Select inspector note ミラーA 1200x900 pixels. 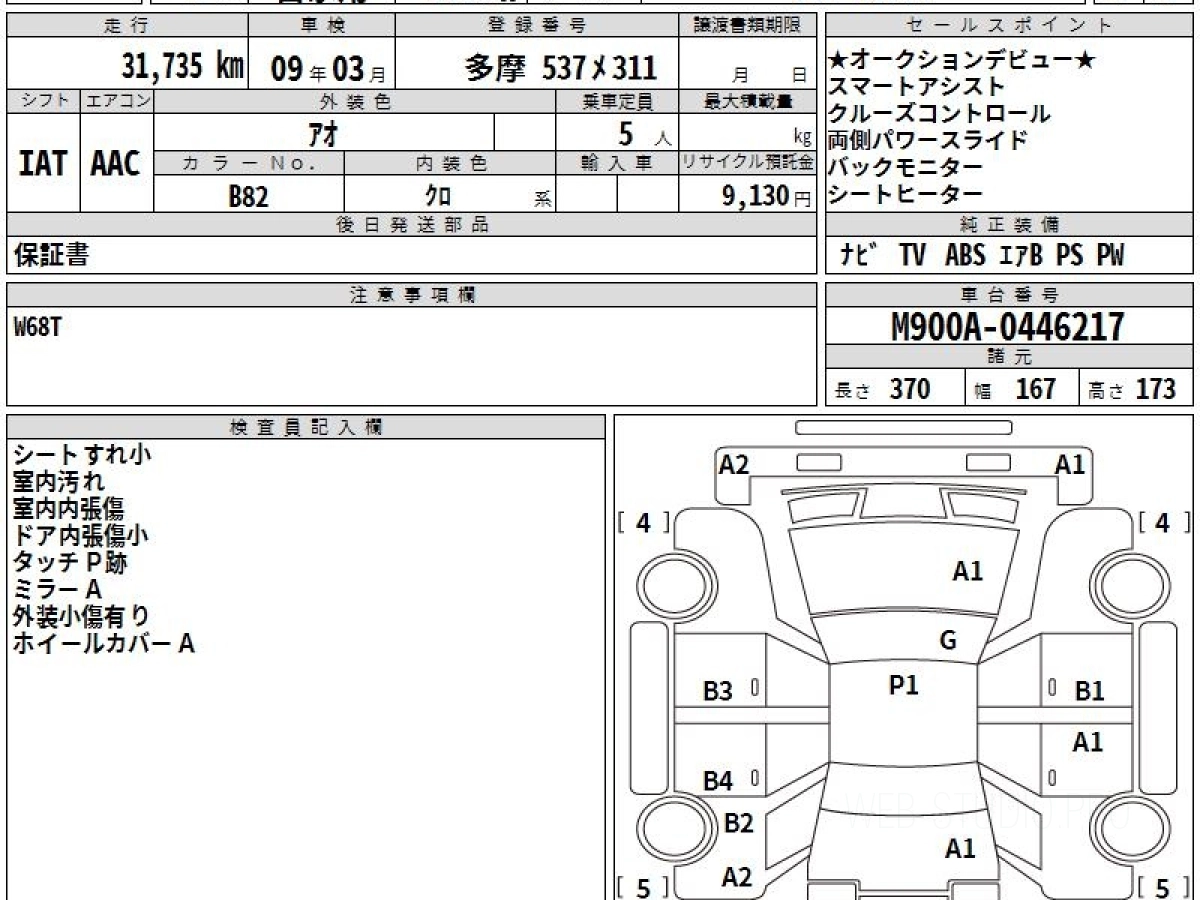(x=57, y=589)
